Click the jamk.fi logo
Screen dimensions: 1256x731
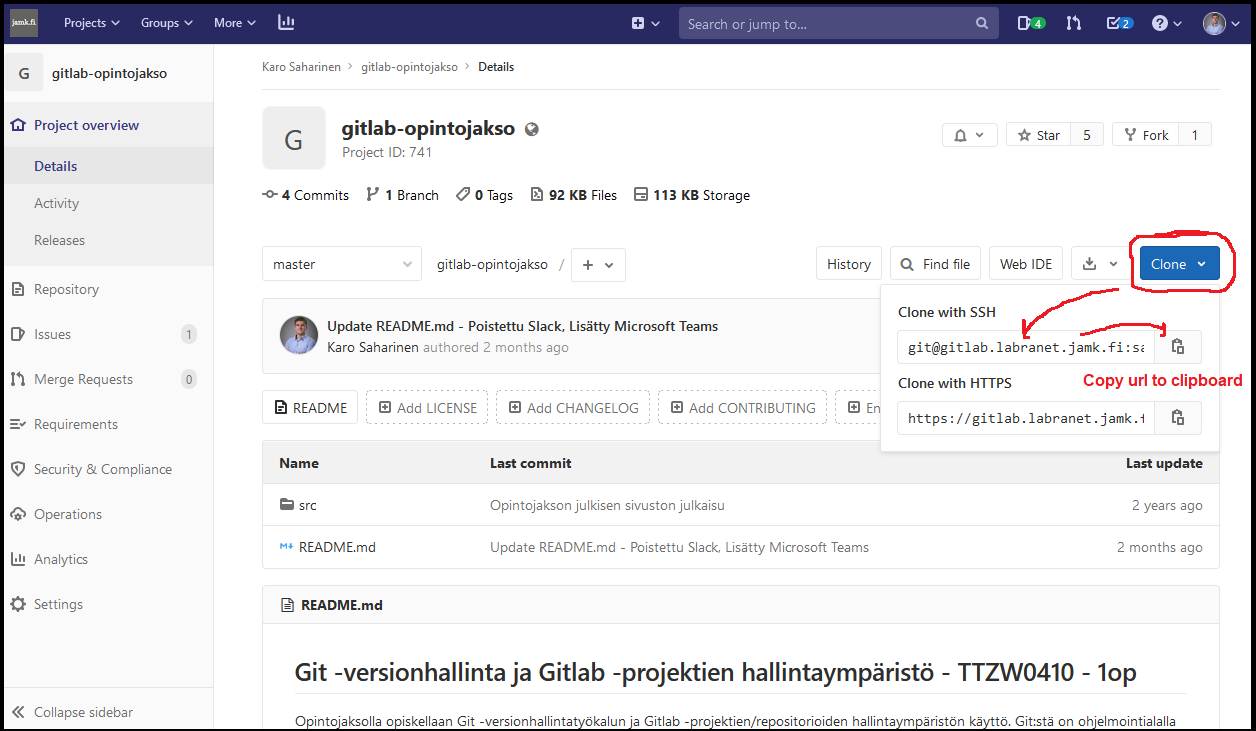coord(24,23)
